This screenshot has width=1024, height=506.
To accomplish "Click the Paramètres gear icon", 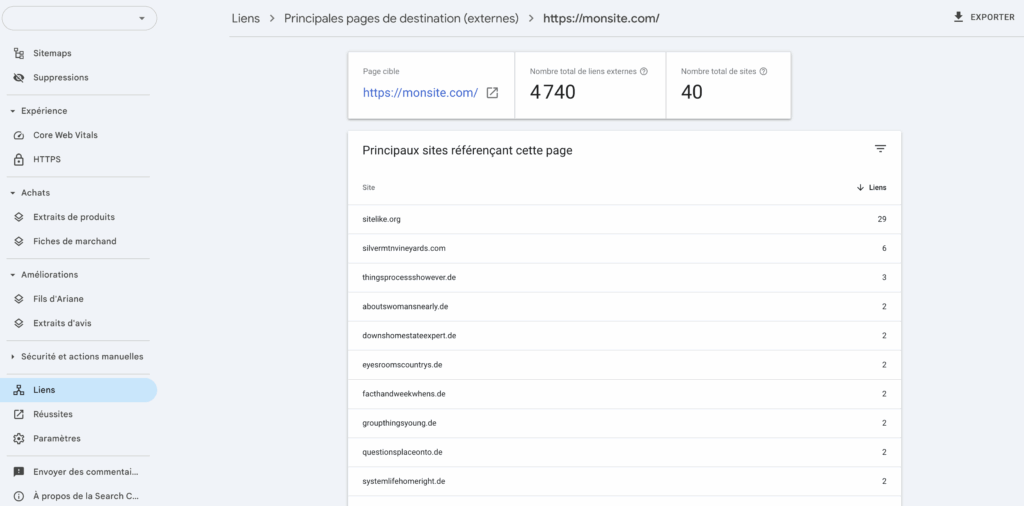I will point(19,438).
